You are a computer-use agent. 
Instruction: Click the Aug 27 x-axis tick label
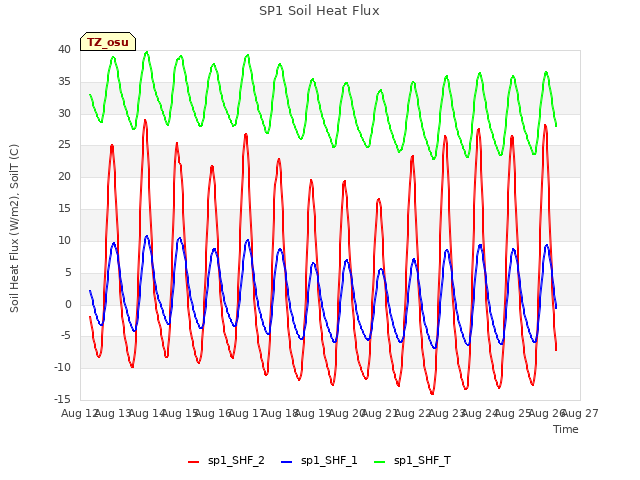tap(580, 413)
